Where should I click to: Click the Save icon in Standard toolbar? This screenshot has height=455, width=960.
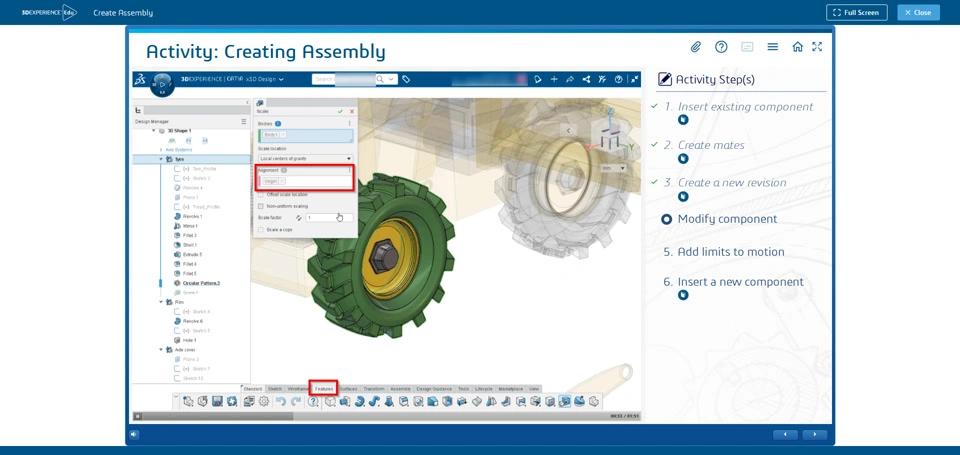tap(217, 402)
